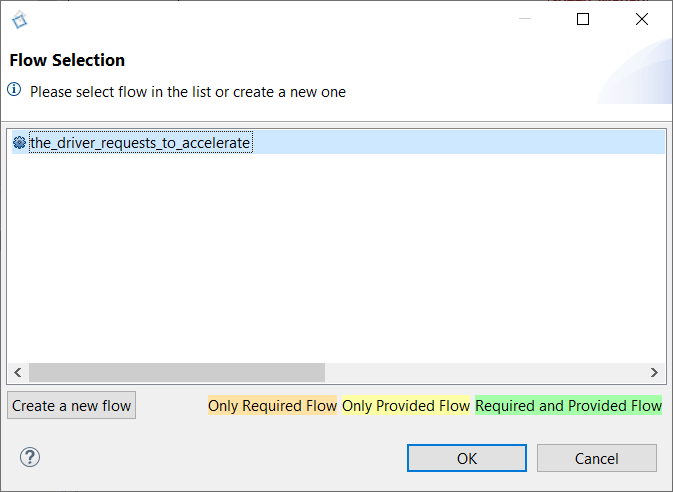The image size is (673, 492).
Task: Cancel the Flow Selection dialog
Action: tap(597, 458)
